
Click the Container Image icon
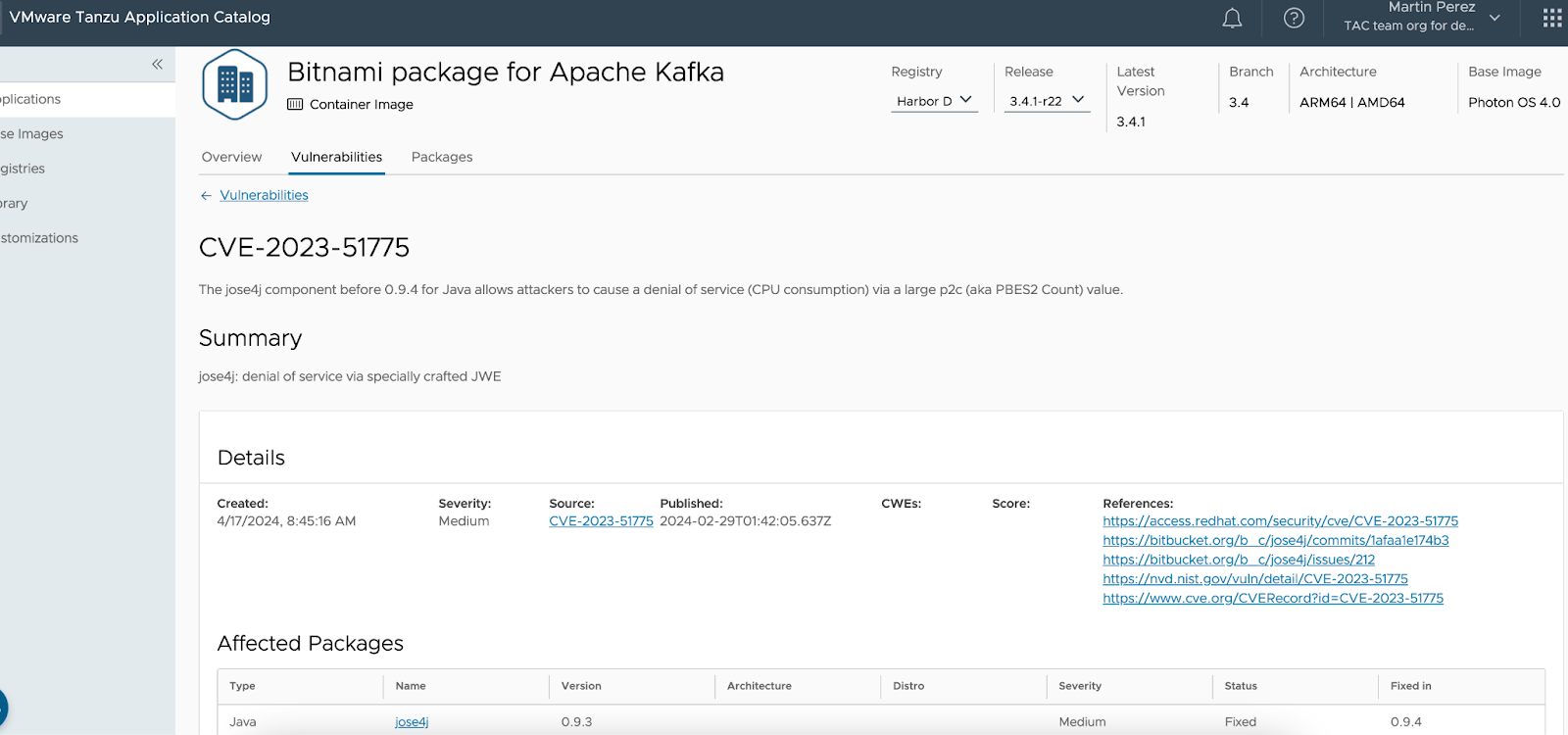tap(295, 105)
